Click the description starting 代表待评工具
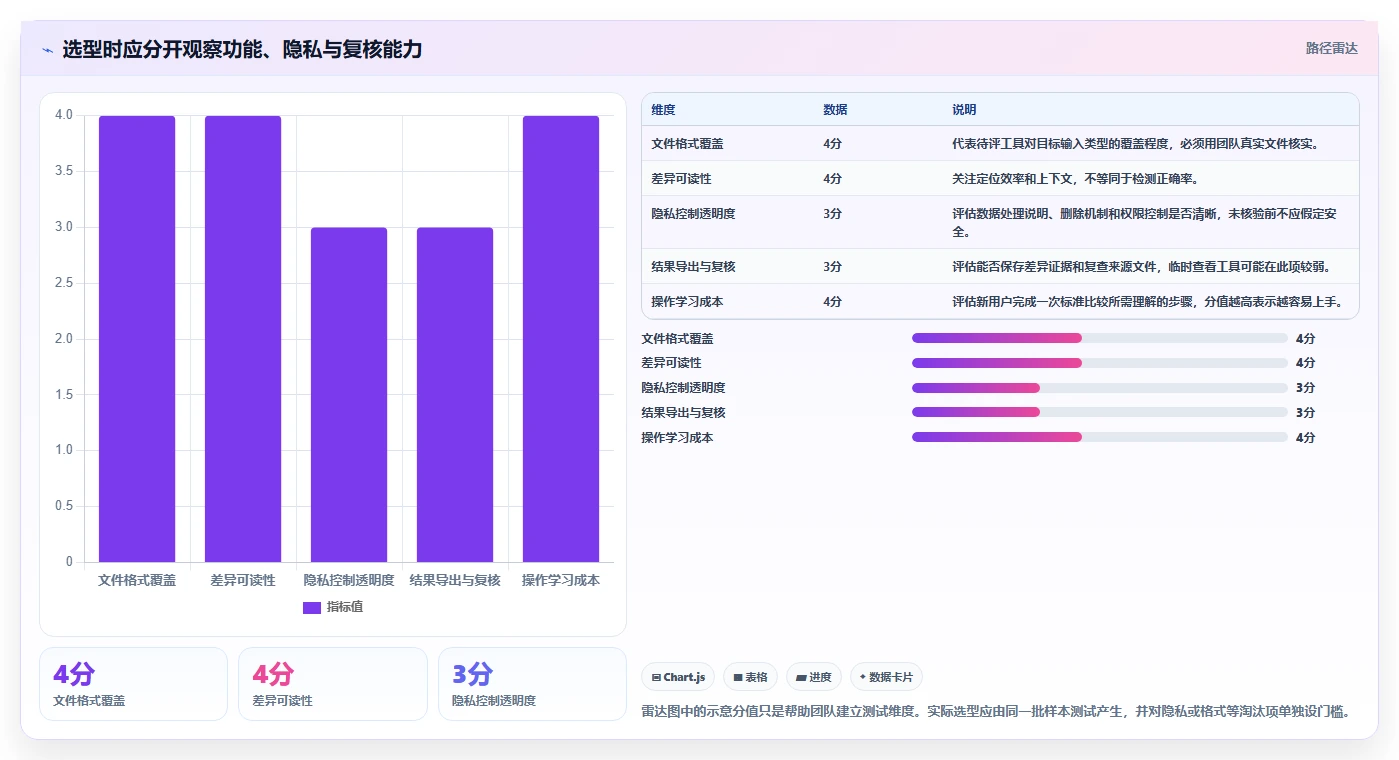This screenshot has height=760, width=1399. coord(1136,143)
